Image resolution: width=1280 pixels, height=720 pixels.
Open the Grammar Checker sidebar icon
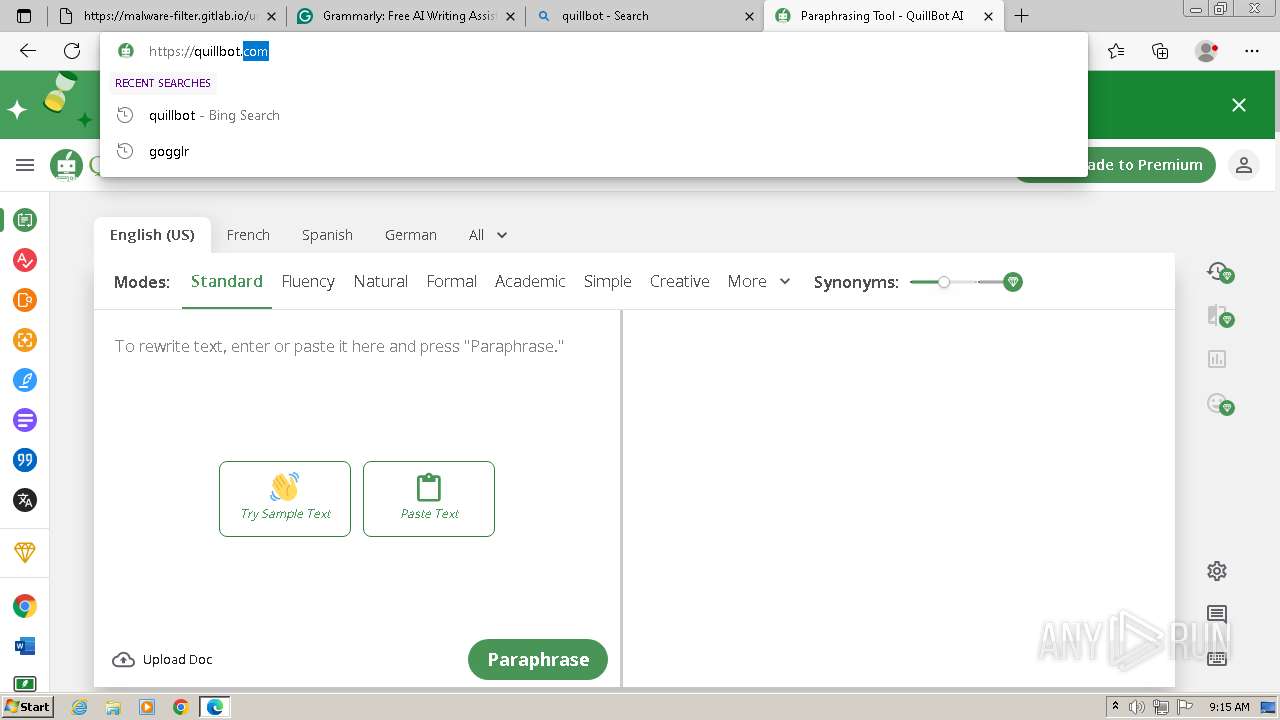[x=25, y=260]
